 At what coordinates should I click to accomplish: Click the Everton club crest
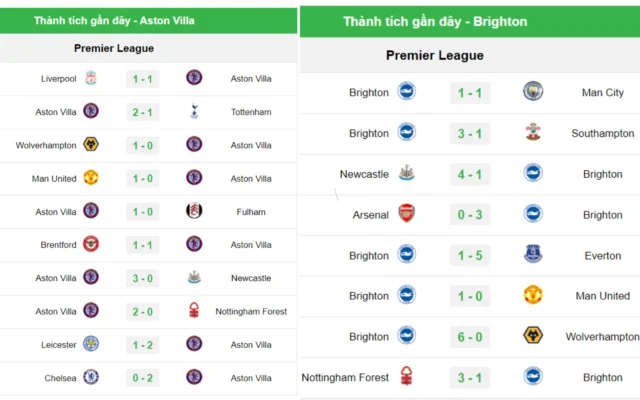(x=533, y=255)
